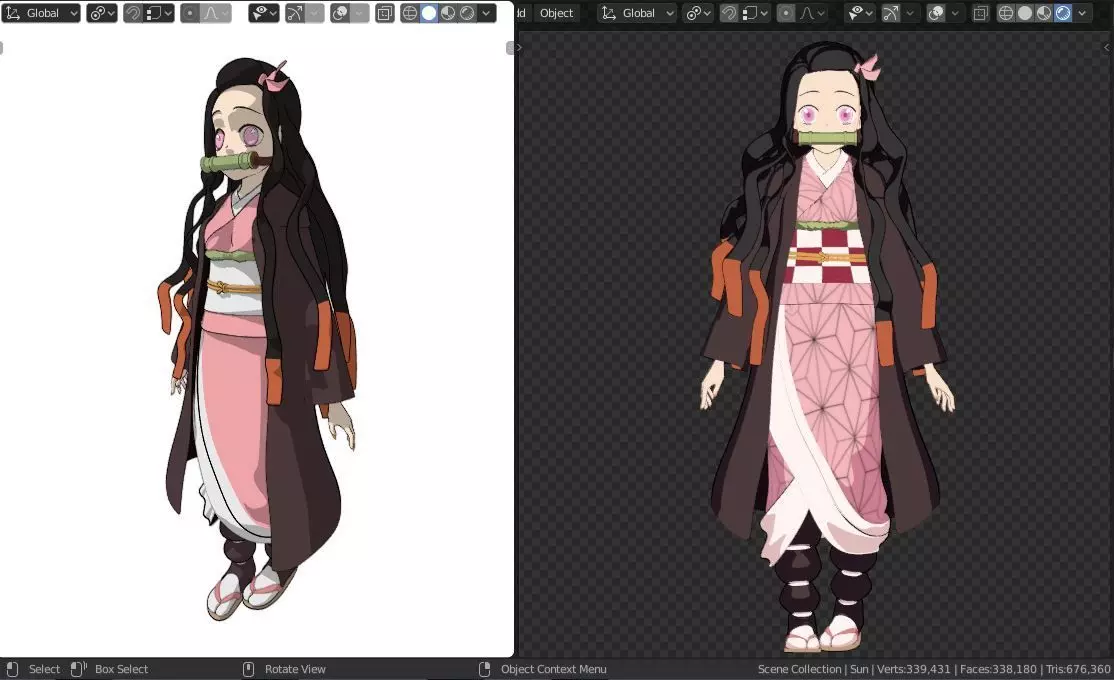Toggle gizmos in right viewport
The height and width of the screenshot is (680, 1114).
[891, 13]
